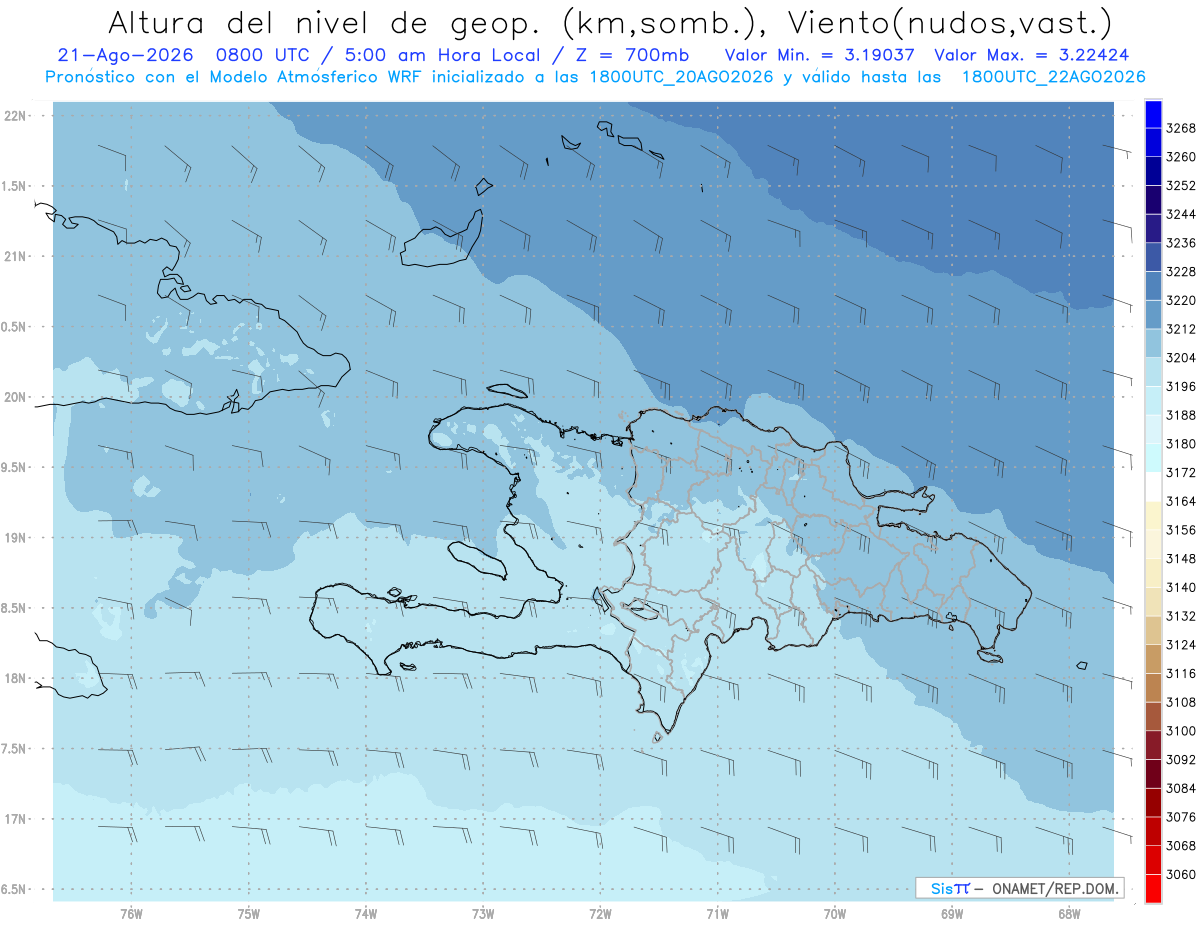Click the 'ONAMET/REP.DOM.' credit label
The height and width of the screenshot is (927, 1200).
[1055, 888]
